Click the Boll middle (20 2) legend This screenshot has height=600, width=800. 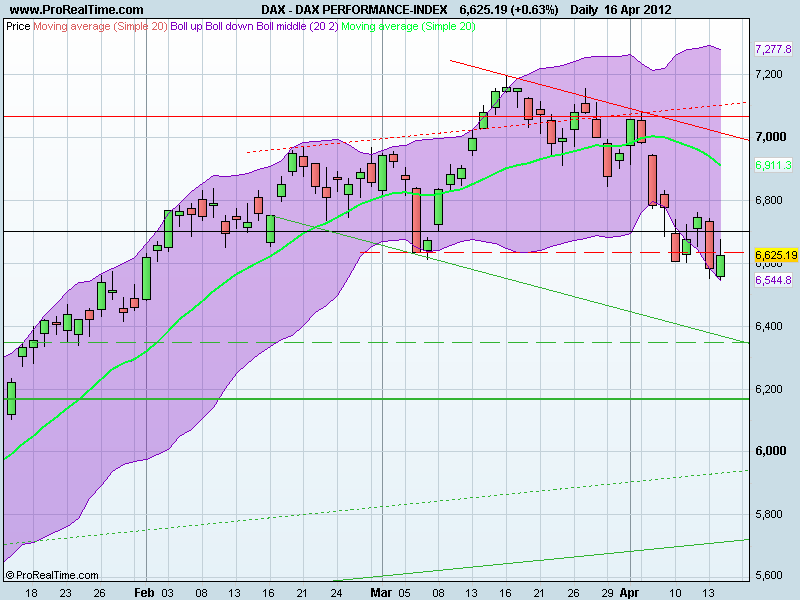pyautogui.click(x=297, y=27)
